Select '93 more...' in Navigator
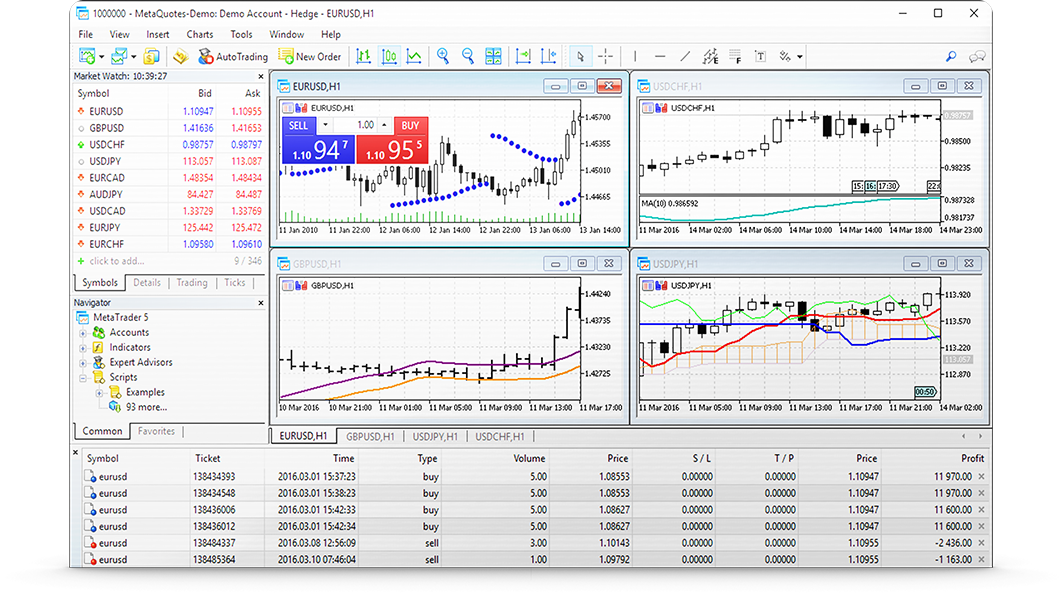Viewport: 1062px width, 594px height. [146, 408]
